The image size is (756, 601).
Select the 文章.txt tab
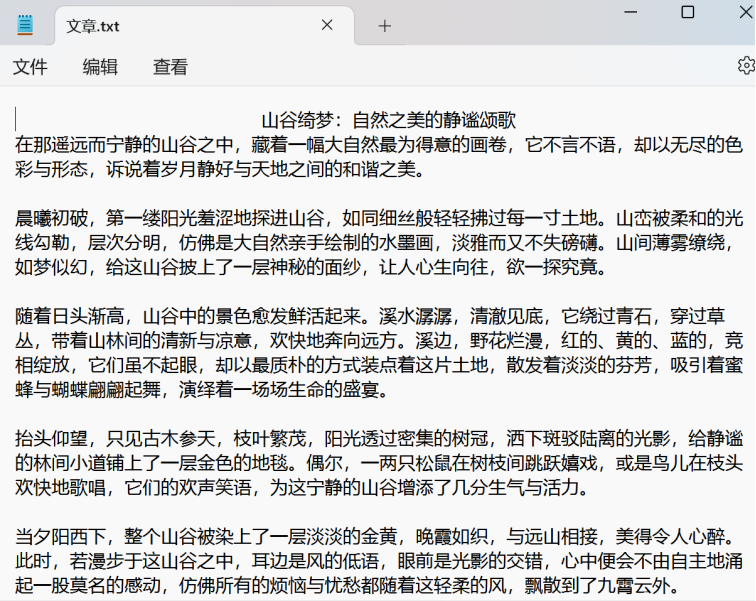tap(204, 26)
